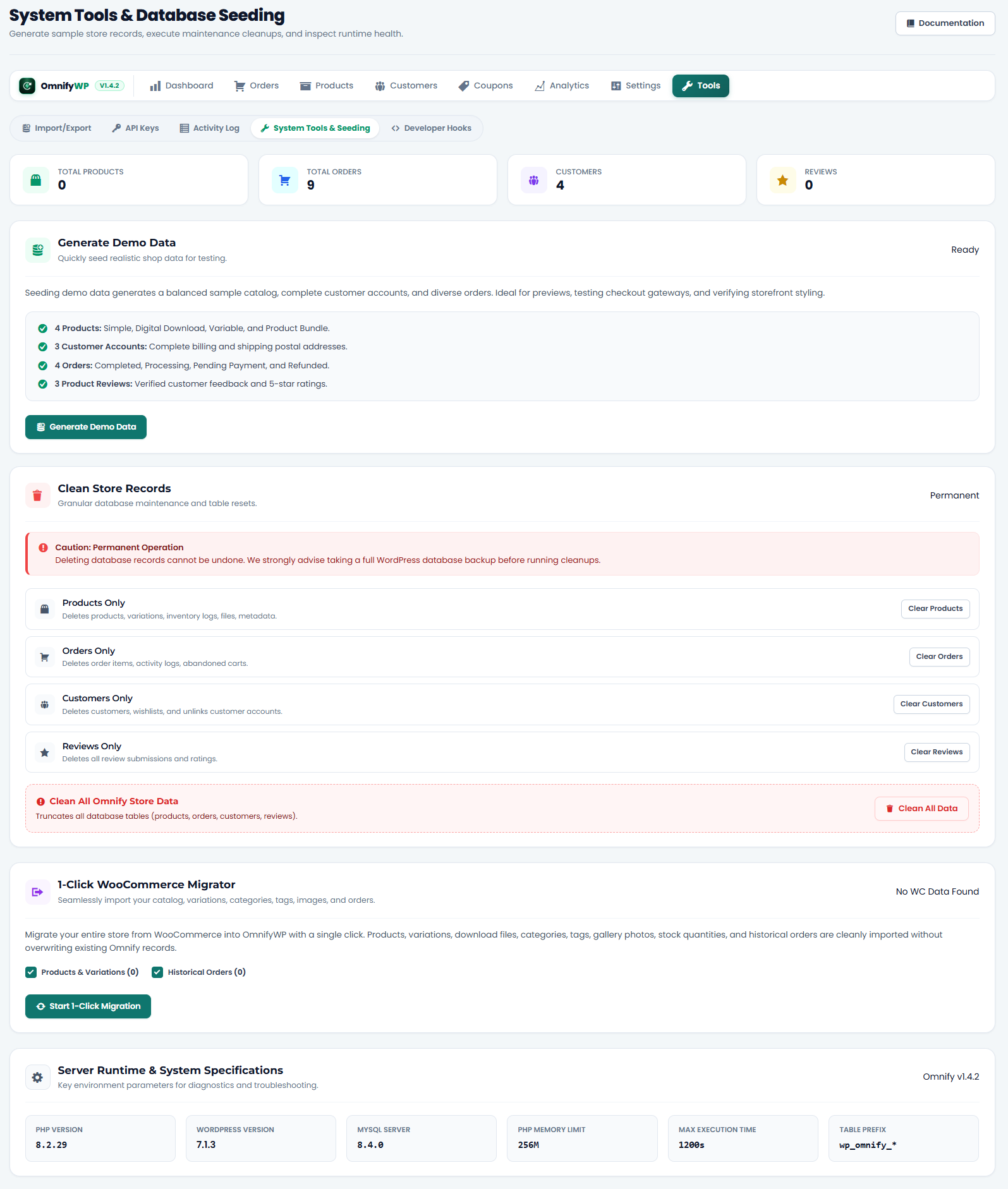This screenshot has height=1189, width=1008.
Task: Click the red Clean All Data button
Action: pos(921,809)
